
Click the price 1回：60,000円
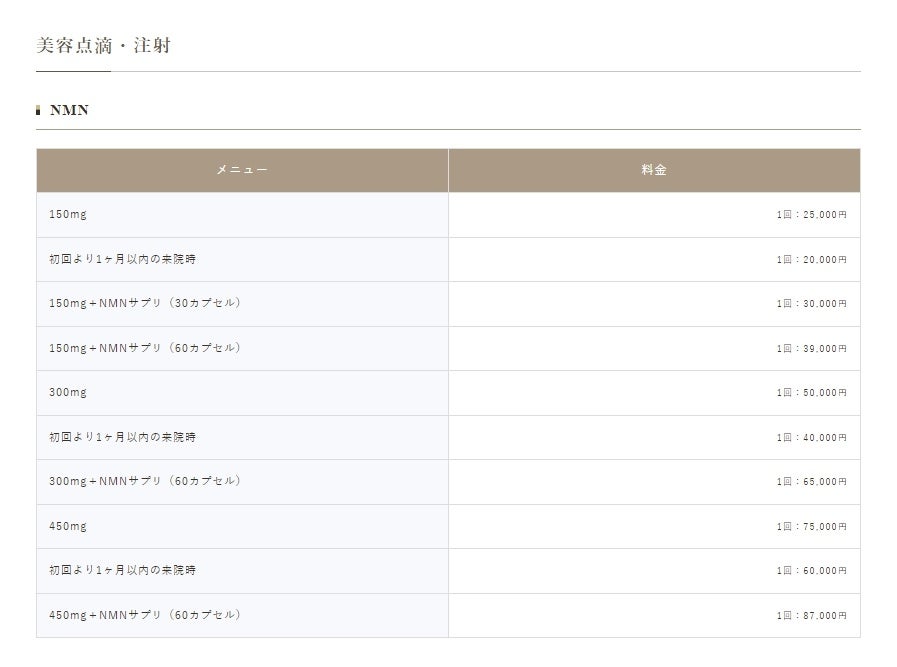(x=811, y=571)
